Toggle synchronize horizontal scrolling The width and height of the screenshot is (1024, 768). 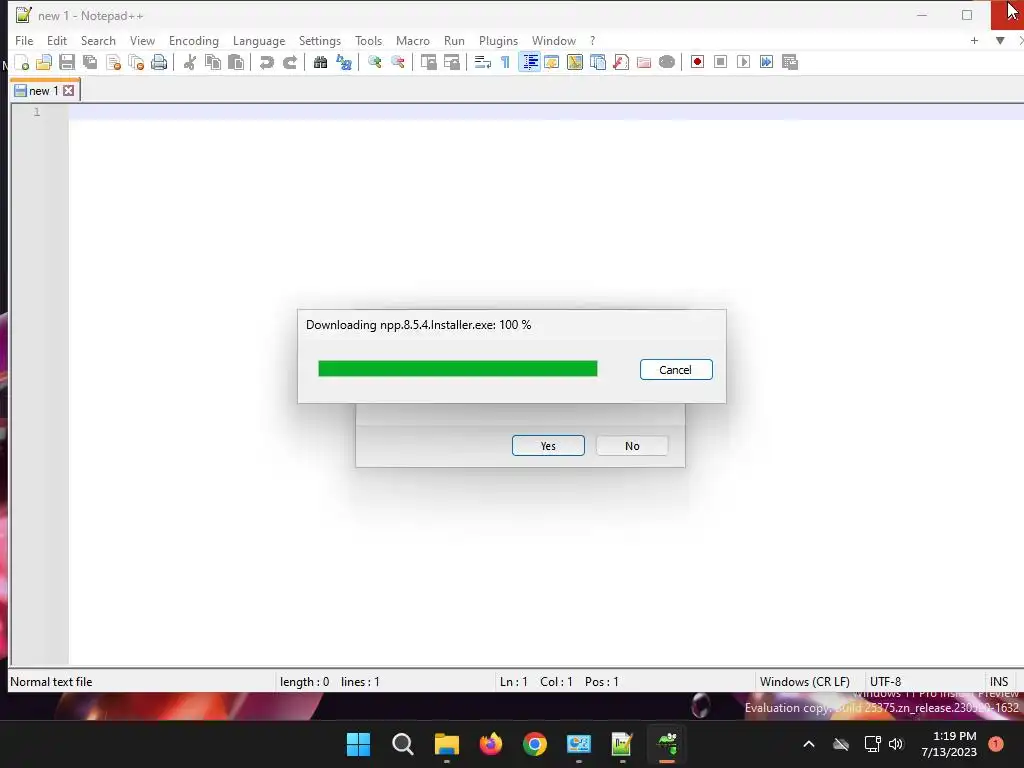pos(452,62)
